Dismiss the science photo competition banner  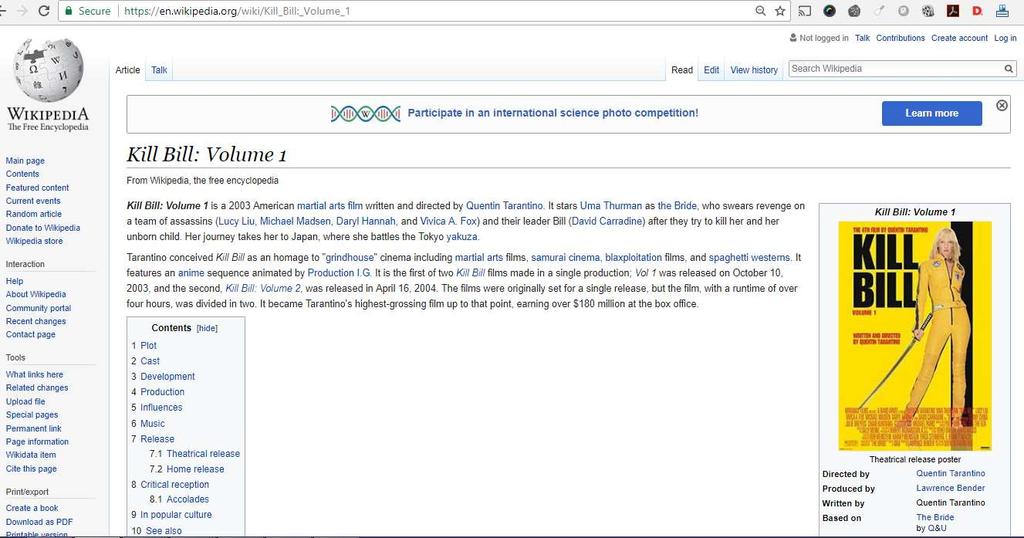[1002, 105]
